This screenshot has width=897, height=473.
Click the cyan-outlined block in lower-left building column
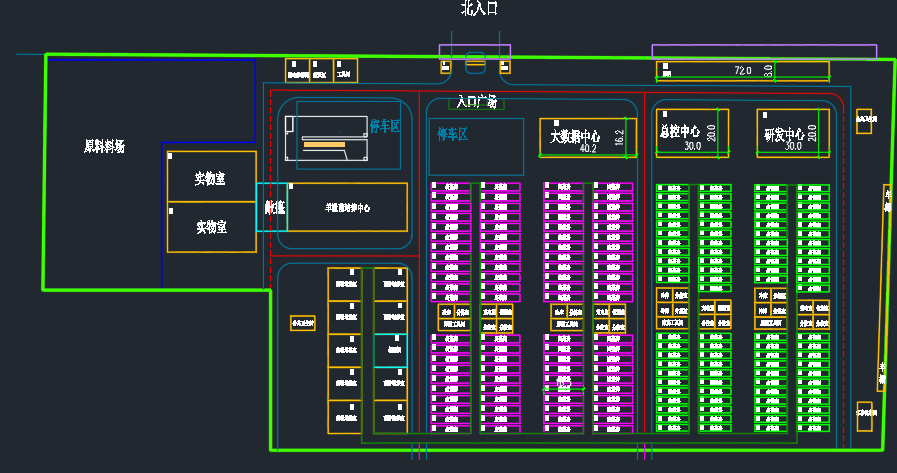pyautogui.click(x=390, y=350)
